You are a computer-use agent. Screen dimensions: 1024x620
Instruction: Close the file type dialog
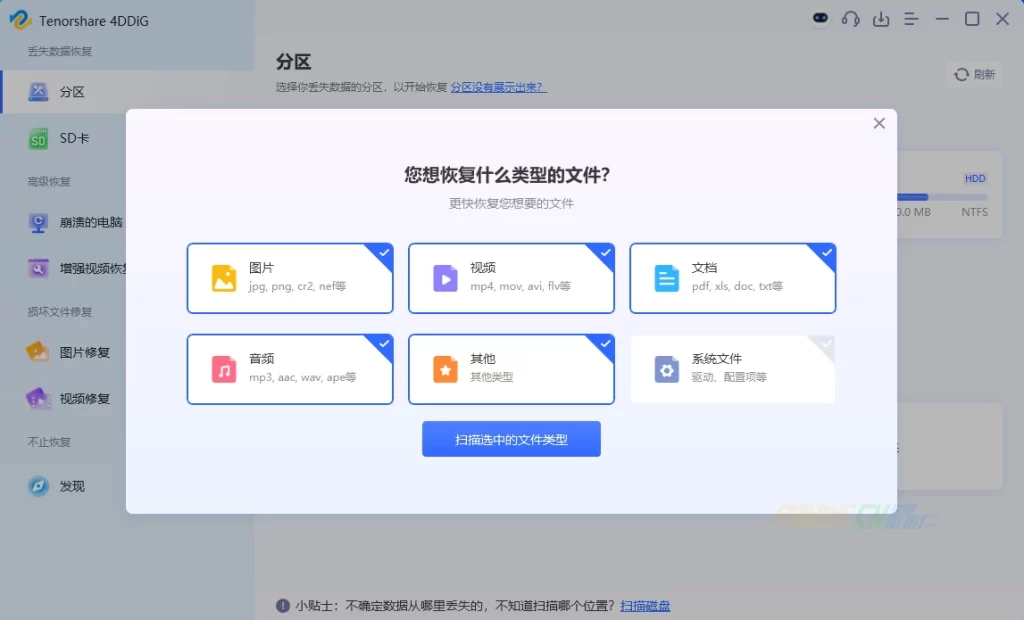pyautogui.click(x=879, y=123)
